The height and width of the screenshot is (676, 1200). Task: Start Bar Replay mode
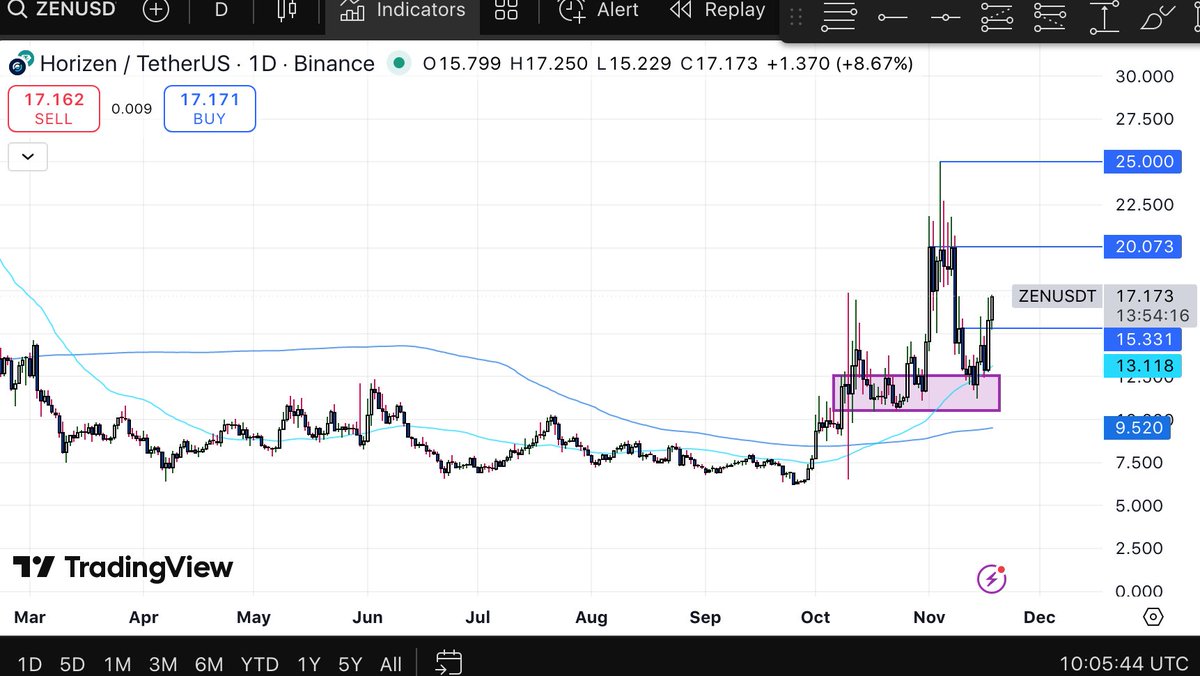point(717,11)
